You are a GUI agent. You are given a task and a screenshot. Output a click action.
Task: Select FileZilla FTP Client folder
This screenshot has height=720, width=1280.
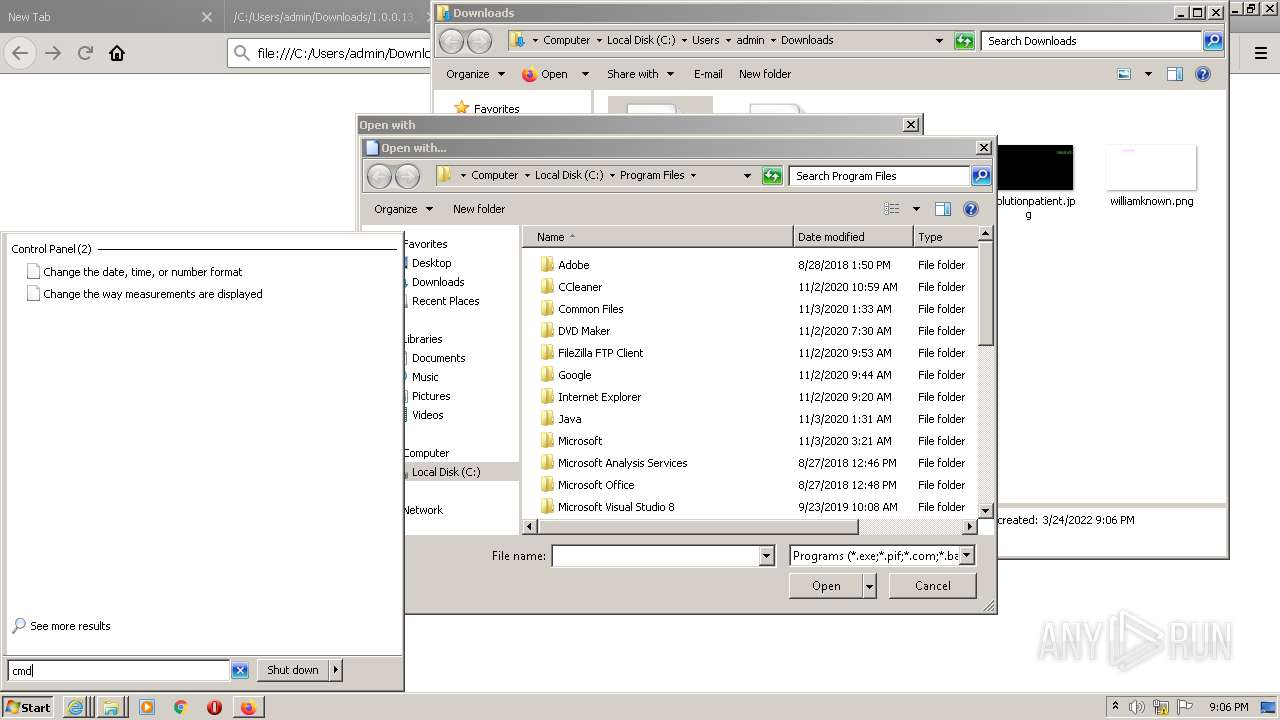coord(600,353)
